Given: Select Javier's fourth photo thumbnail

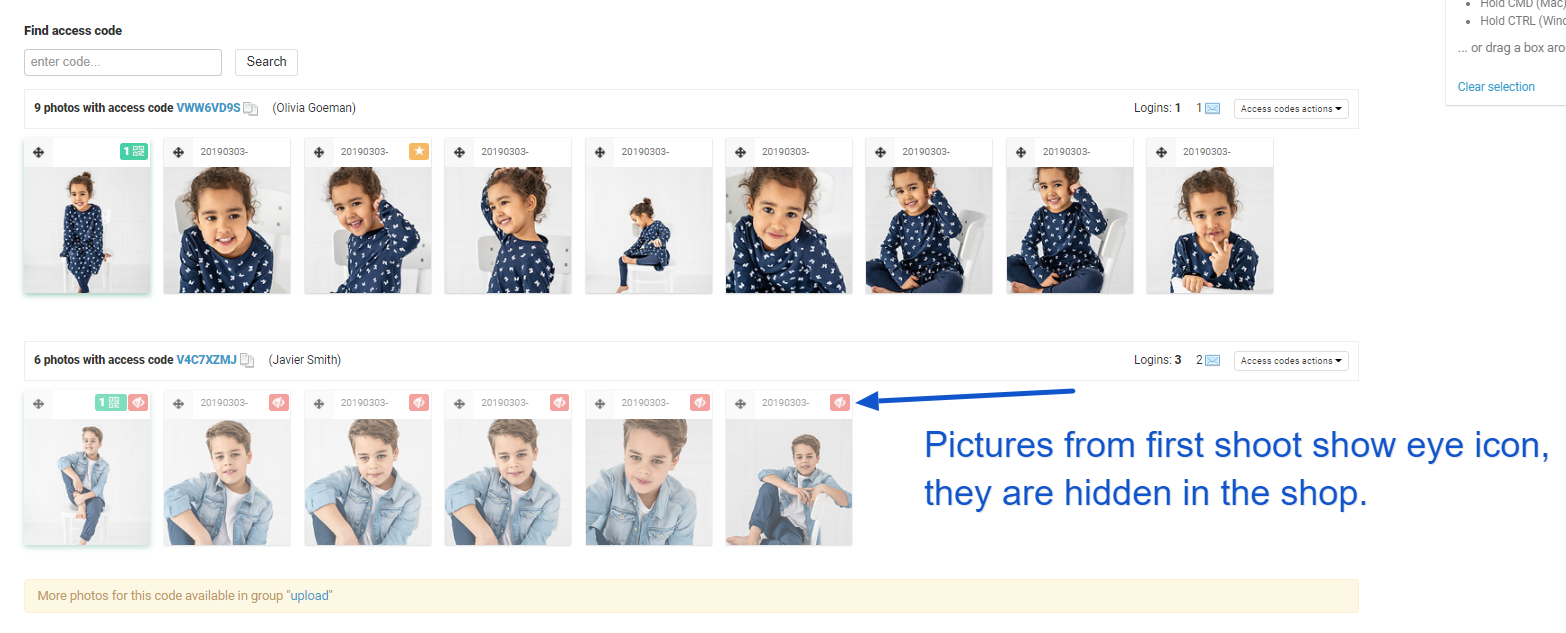Looking at the screenshot, I should point(508,482).
